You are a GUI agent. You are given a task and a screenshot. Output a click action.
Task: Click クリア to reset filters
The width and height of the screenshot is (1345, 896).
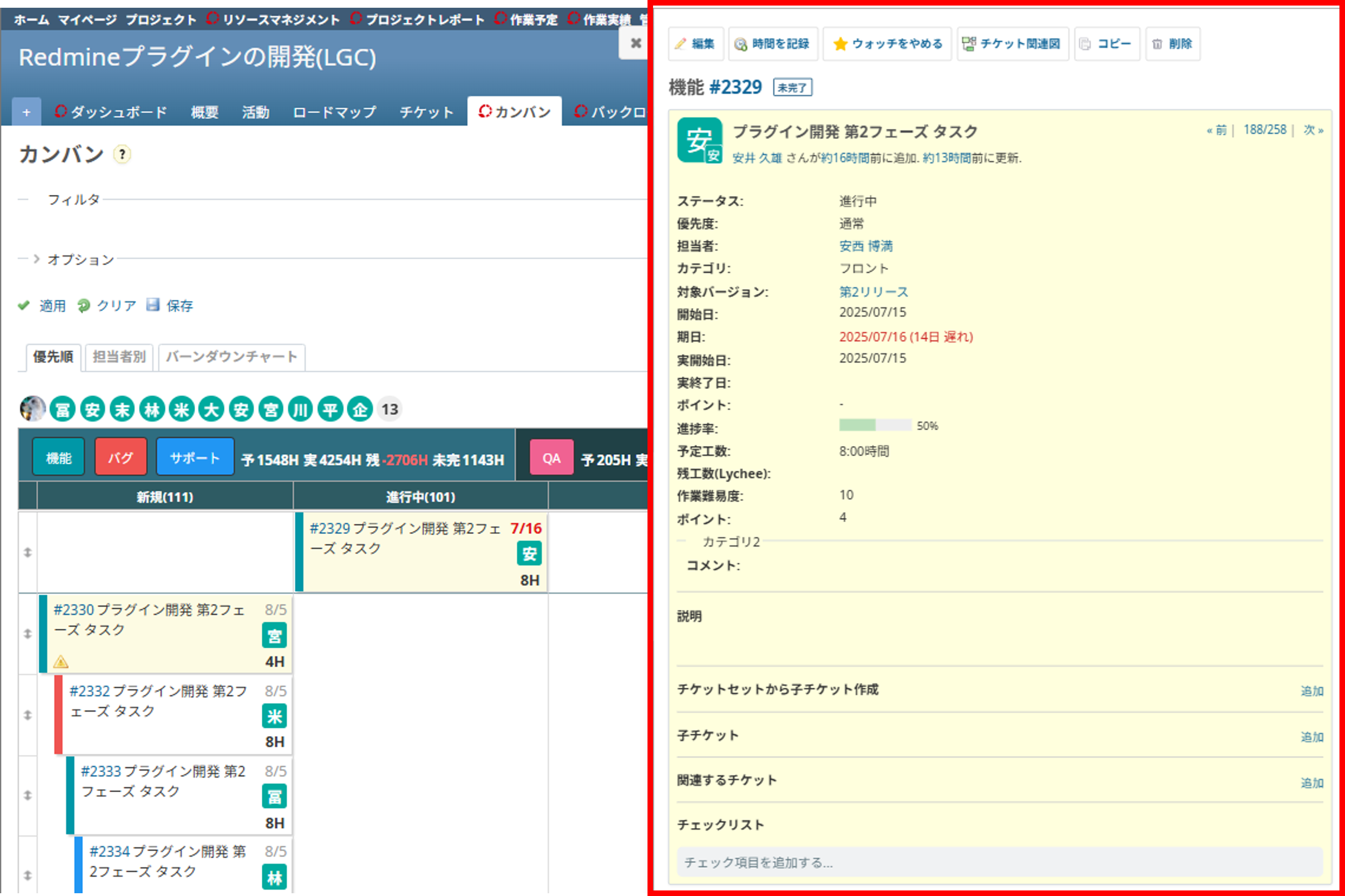[107, 306]
